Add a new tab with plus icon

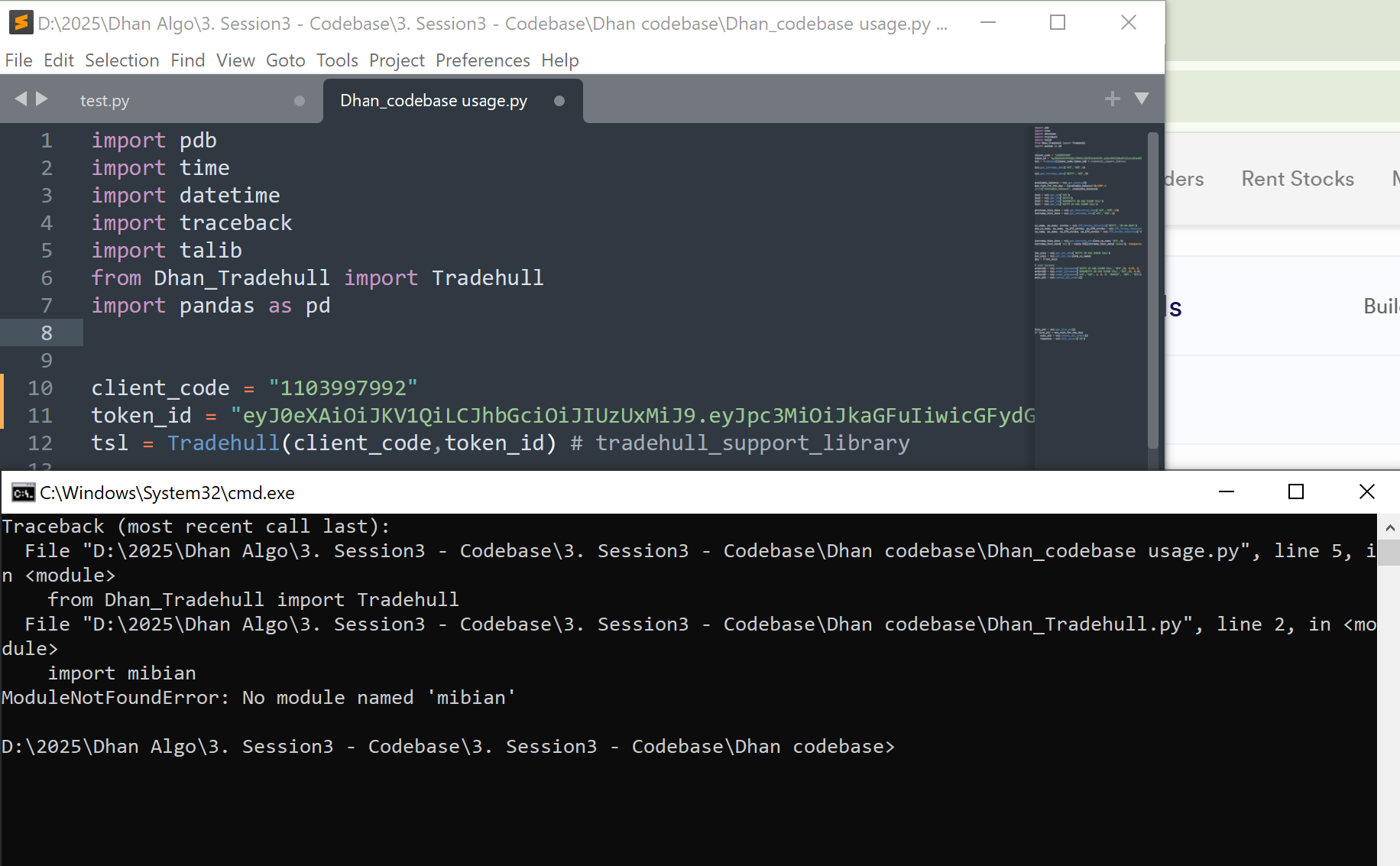[1112, 99]
